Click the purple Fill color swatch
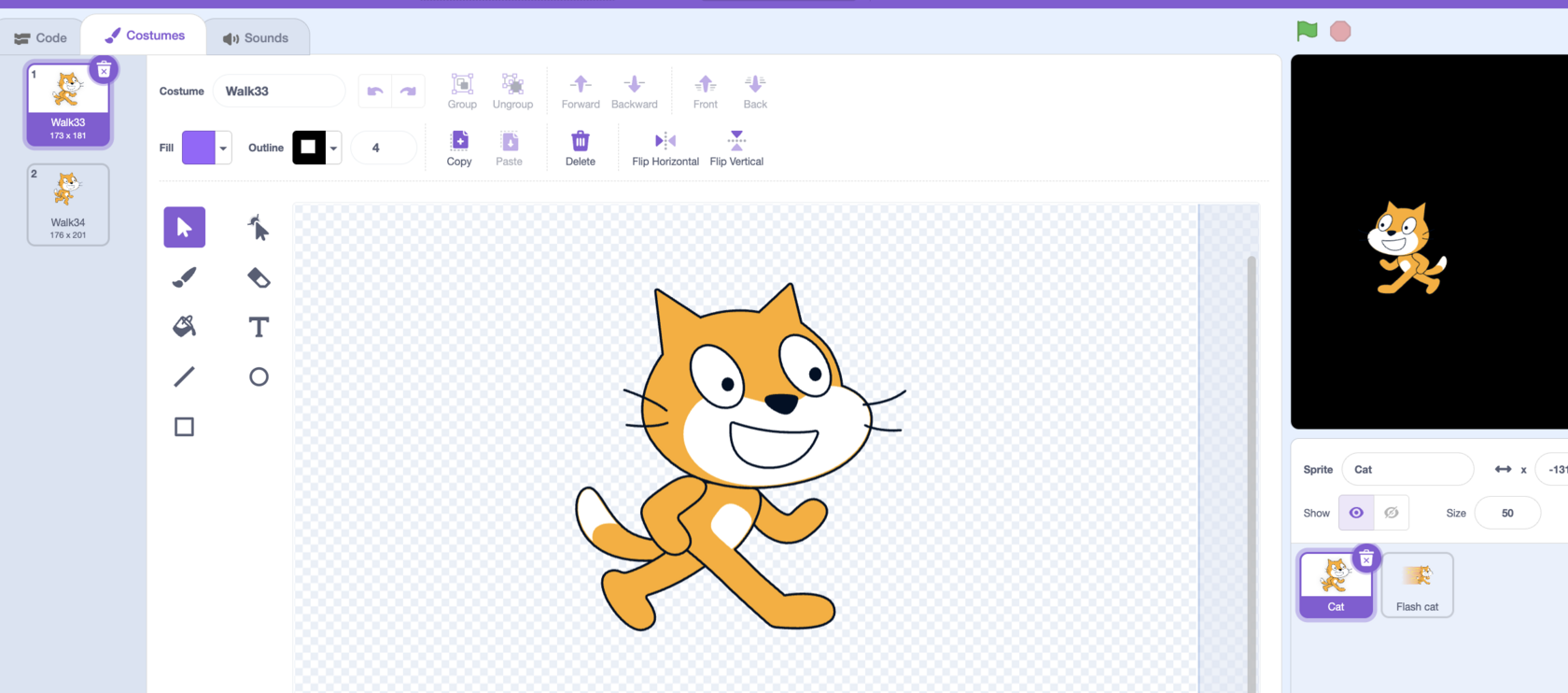 pyautogui.click(x=199, y=148)
